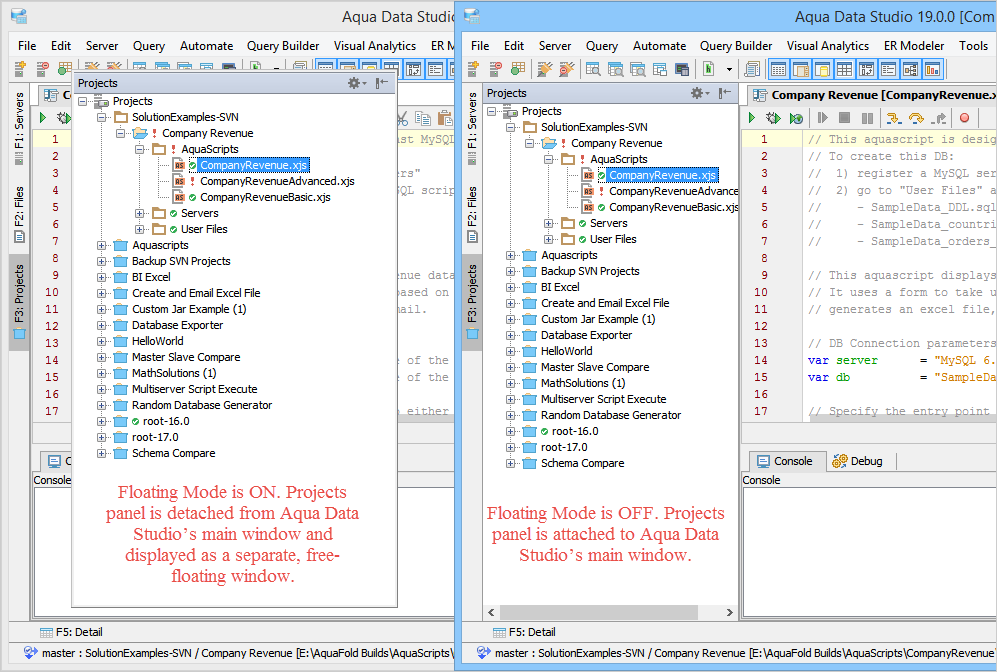Click line number 14 in the right window editor

[x=760, y=360]
